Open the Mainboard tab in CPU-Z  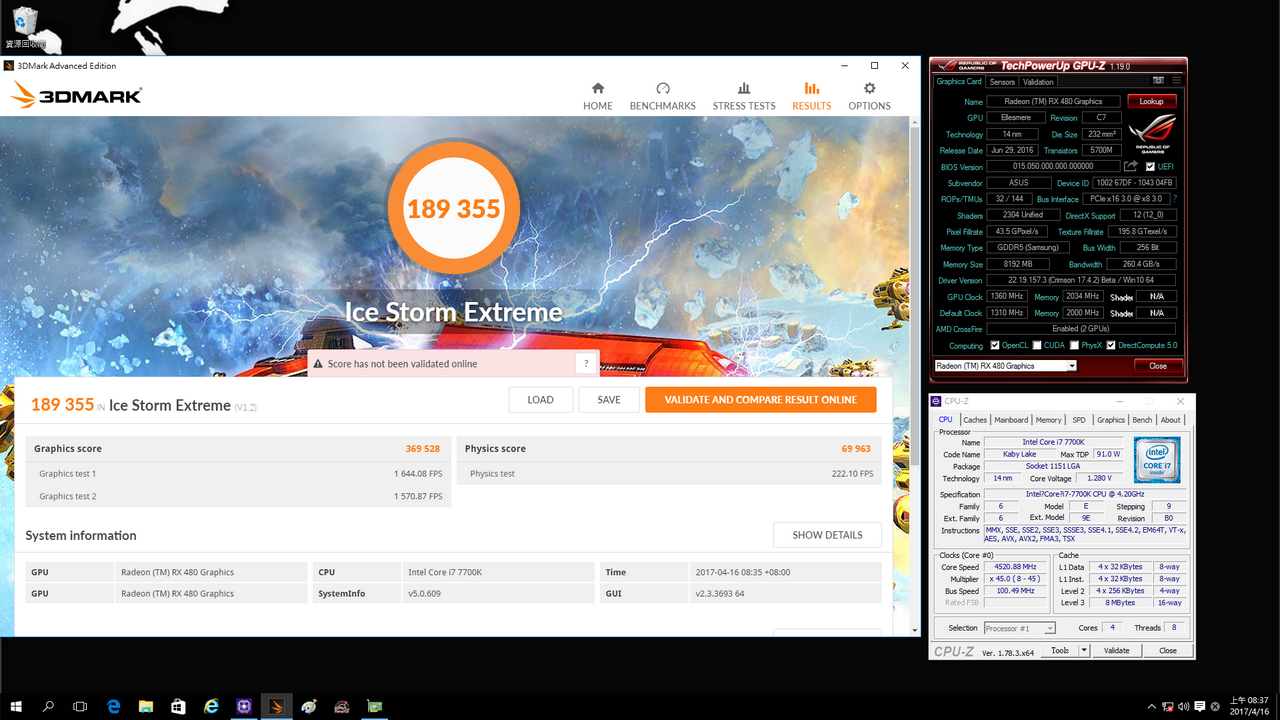1011,420
